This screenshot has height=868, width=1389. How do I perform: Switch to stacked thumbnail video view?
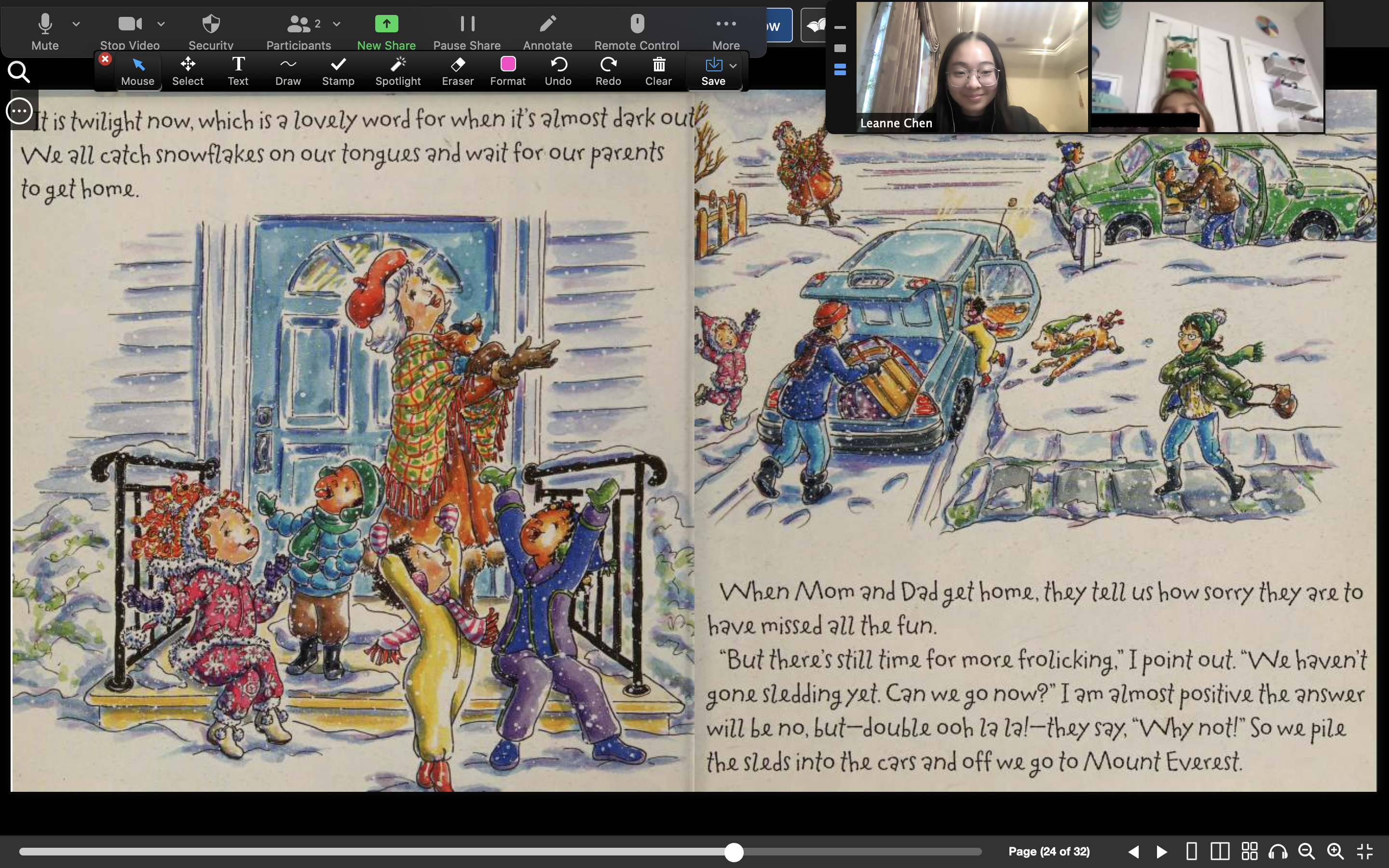pyautogui.click(x=840, y=70)
